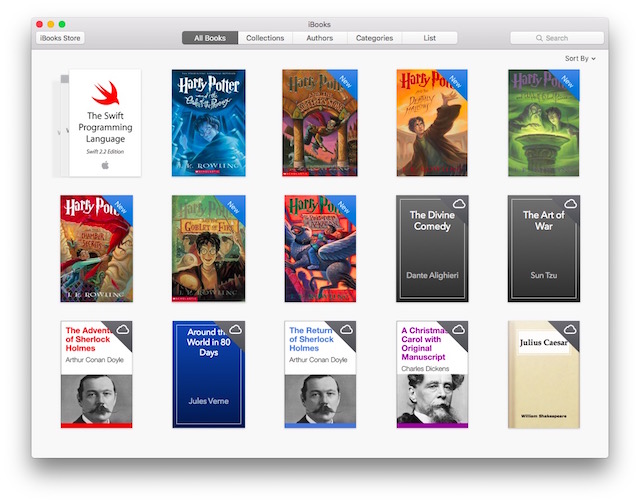Click New badge on Chamber of Secrets cover
640x503 pixels.
(x=121, y=207)
